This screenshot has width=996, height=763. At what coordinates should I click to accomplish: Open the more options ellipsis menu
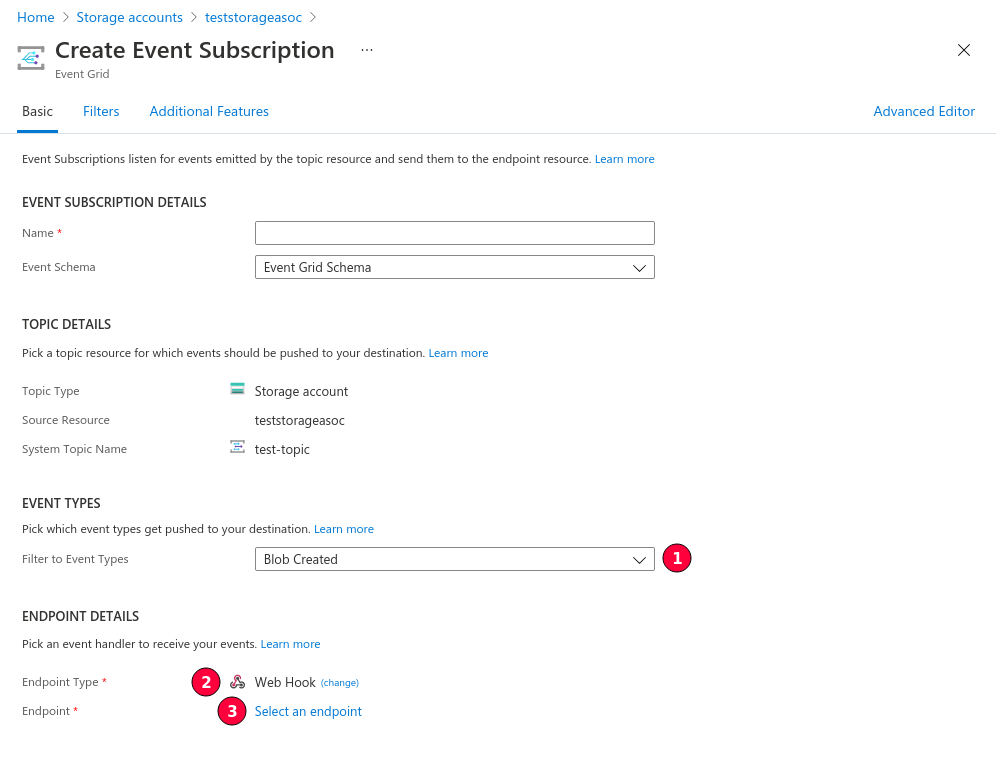pyautogui.click(x=367, y=50)
